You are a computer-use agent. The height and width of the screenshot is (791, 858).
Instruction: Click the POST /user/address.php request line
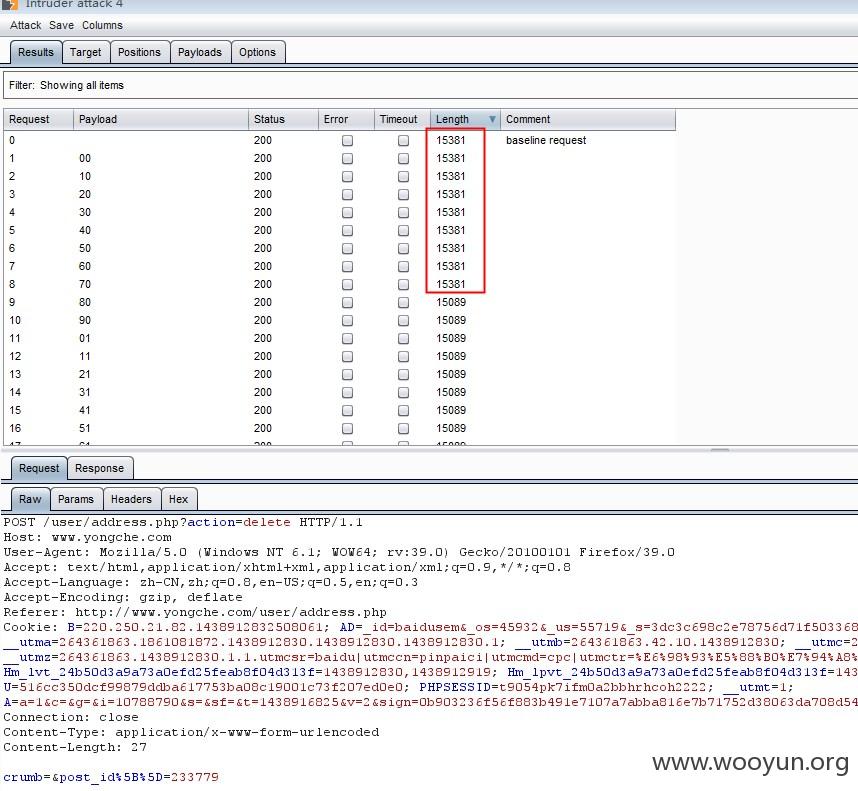[x=183, y=522]
